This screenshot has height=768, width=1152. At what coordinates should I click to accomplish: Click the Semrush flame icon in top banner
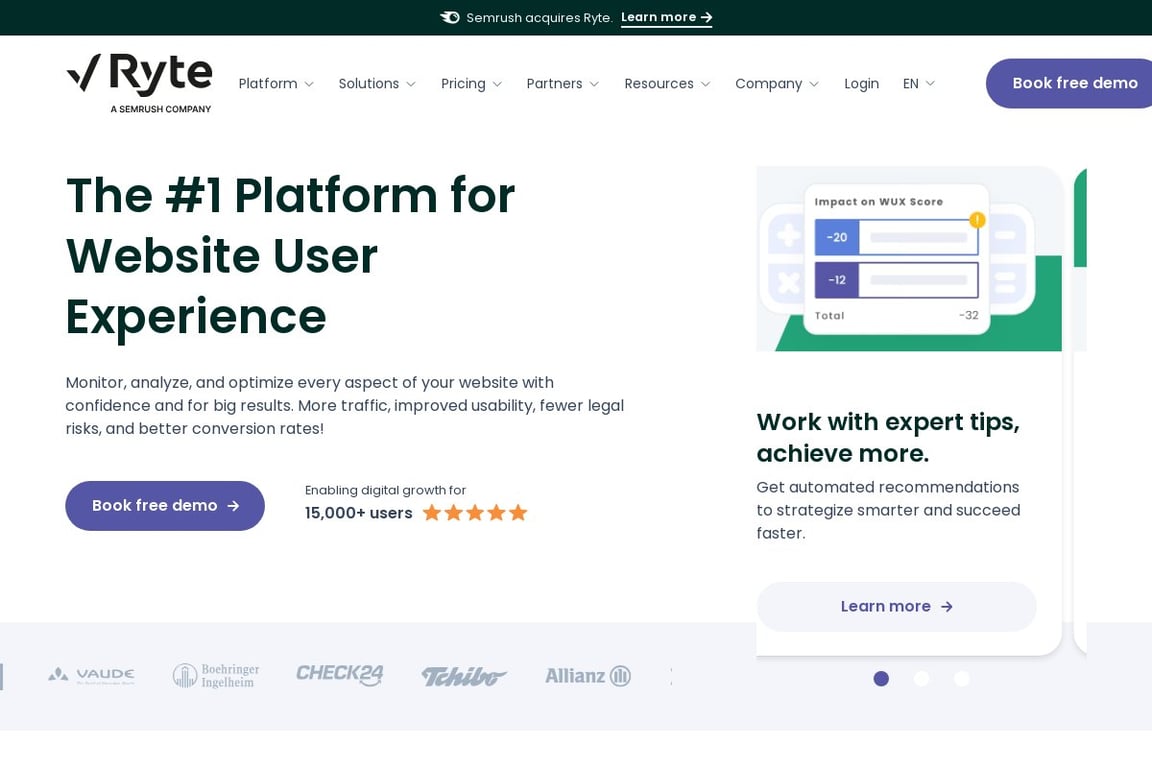click(450, 17)
